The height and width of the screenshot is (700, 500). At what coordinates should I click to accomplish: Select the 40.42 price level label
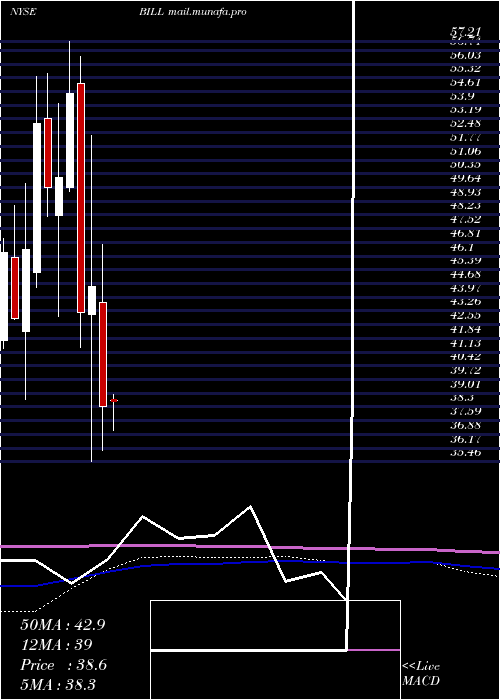coord(466,356)
